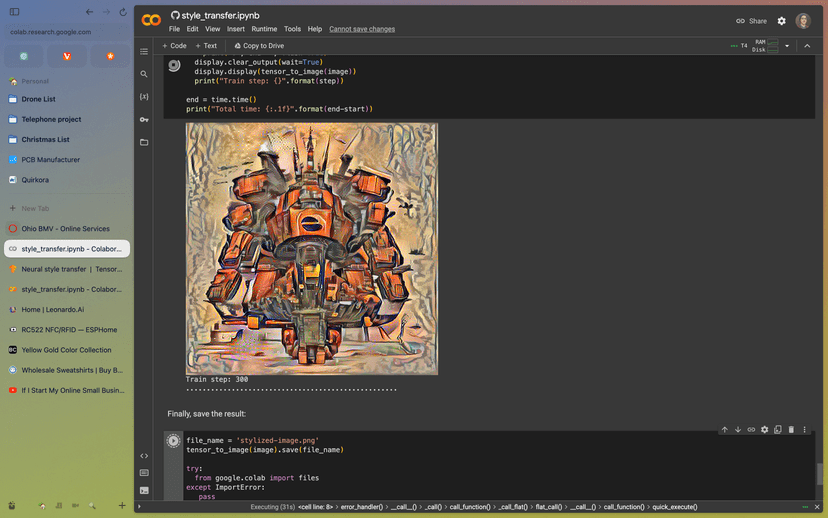Open the find and replace search icon
This screenshot has height=518, width=828.
144,74
